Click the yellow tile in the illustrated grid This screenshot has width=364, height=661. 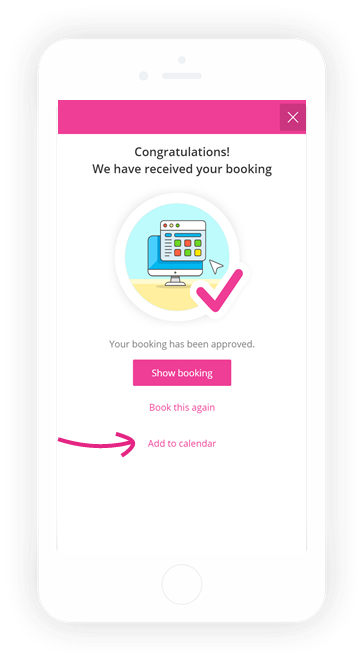pyautogui.click(x=197, y=253)
